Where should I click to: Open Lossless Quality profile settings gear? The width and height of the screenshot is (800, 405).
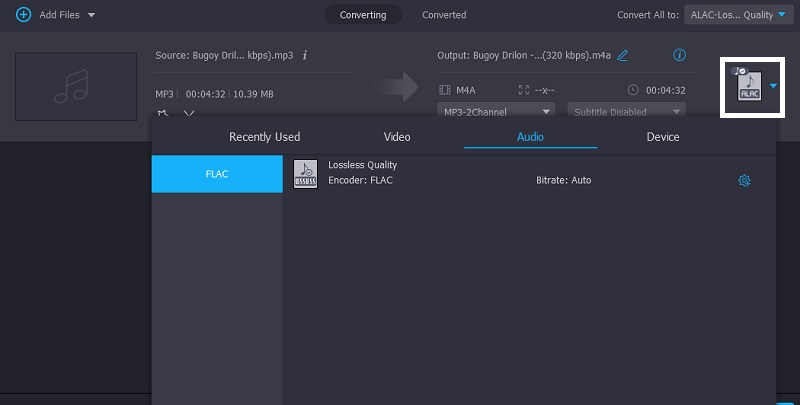pos(744,180)
